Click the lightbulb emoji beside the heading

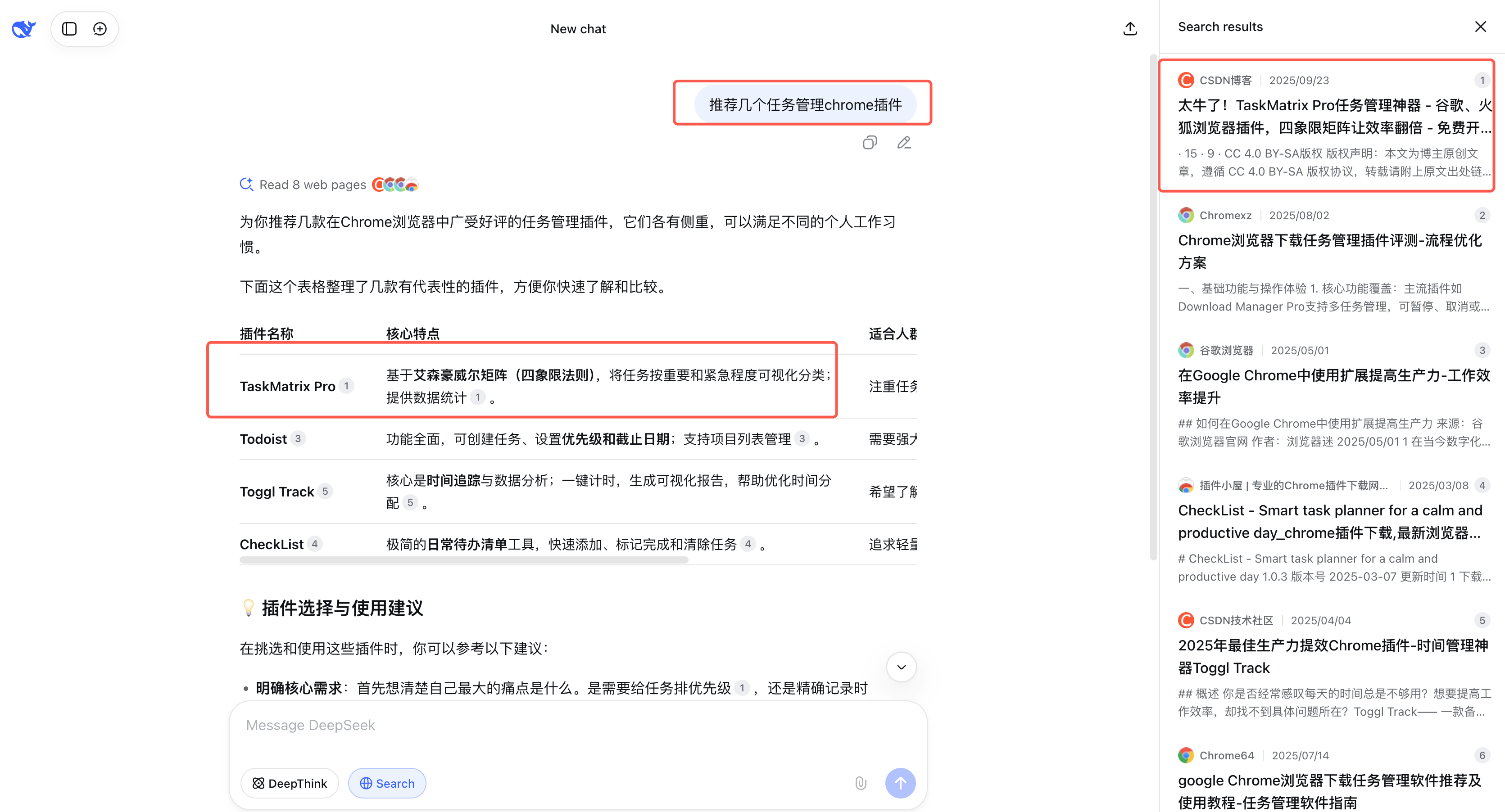click(x=248, y=608)
